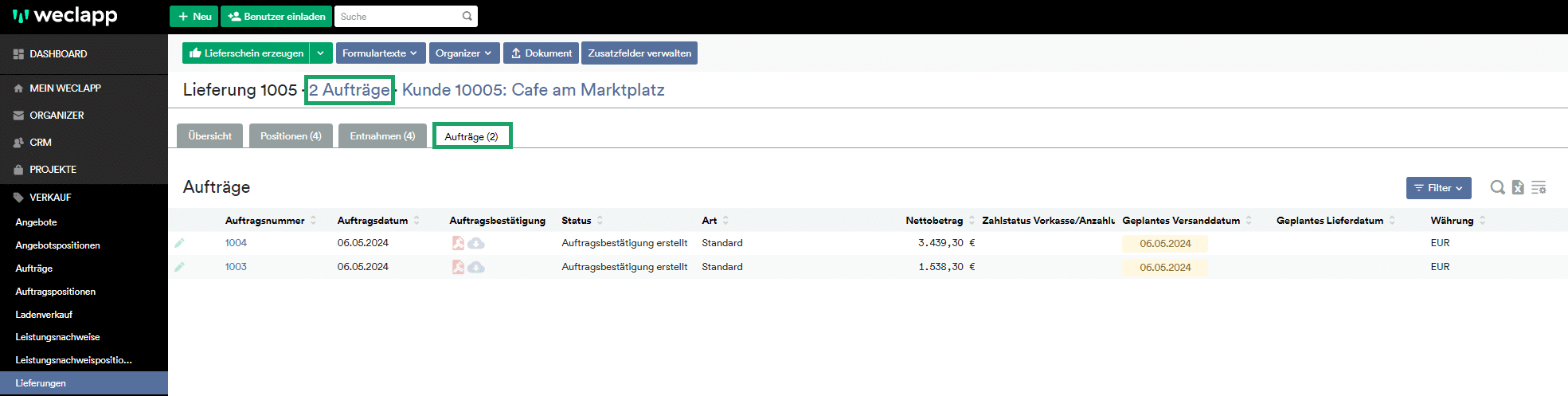Viewport: 1568px width, 396px height.
Task: Edit order 1003 with pencil icon
Action: (x=179, y=267)
